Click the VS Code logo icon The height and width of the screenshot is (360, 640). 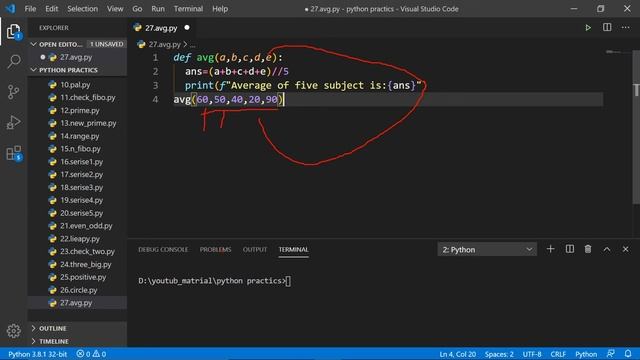pyautogui.click(x=10, y=9)
